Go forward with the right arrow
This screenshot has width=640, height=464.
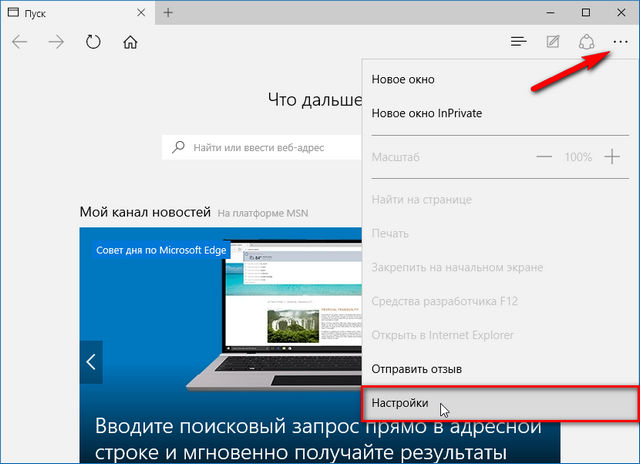click(x=56, y=42)
